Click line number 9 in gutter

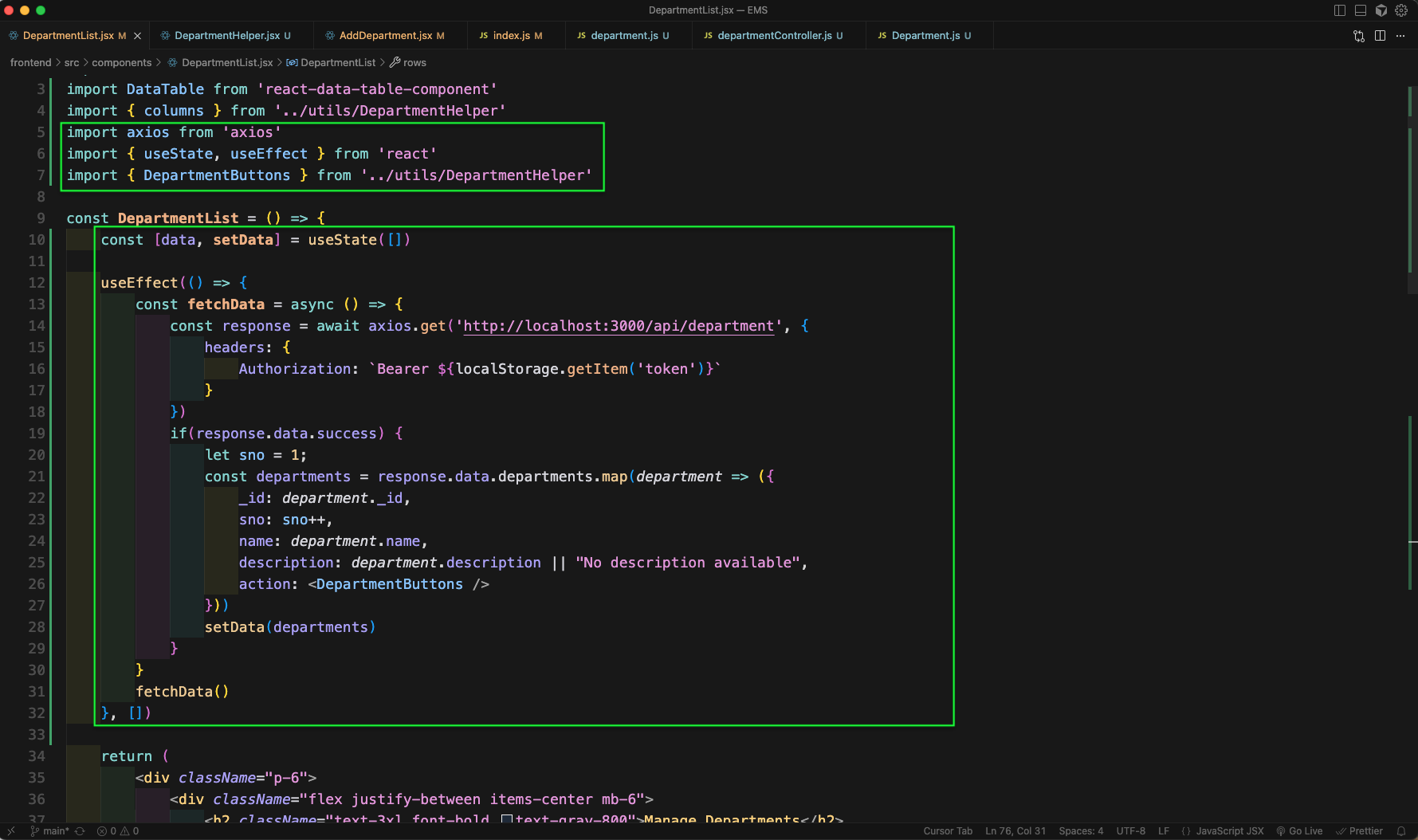[41, 218]
